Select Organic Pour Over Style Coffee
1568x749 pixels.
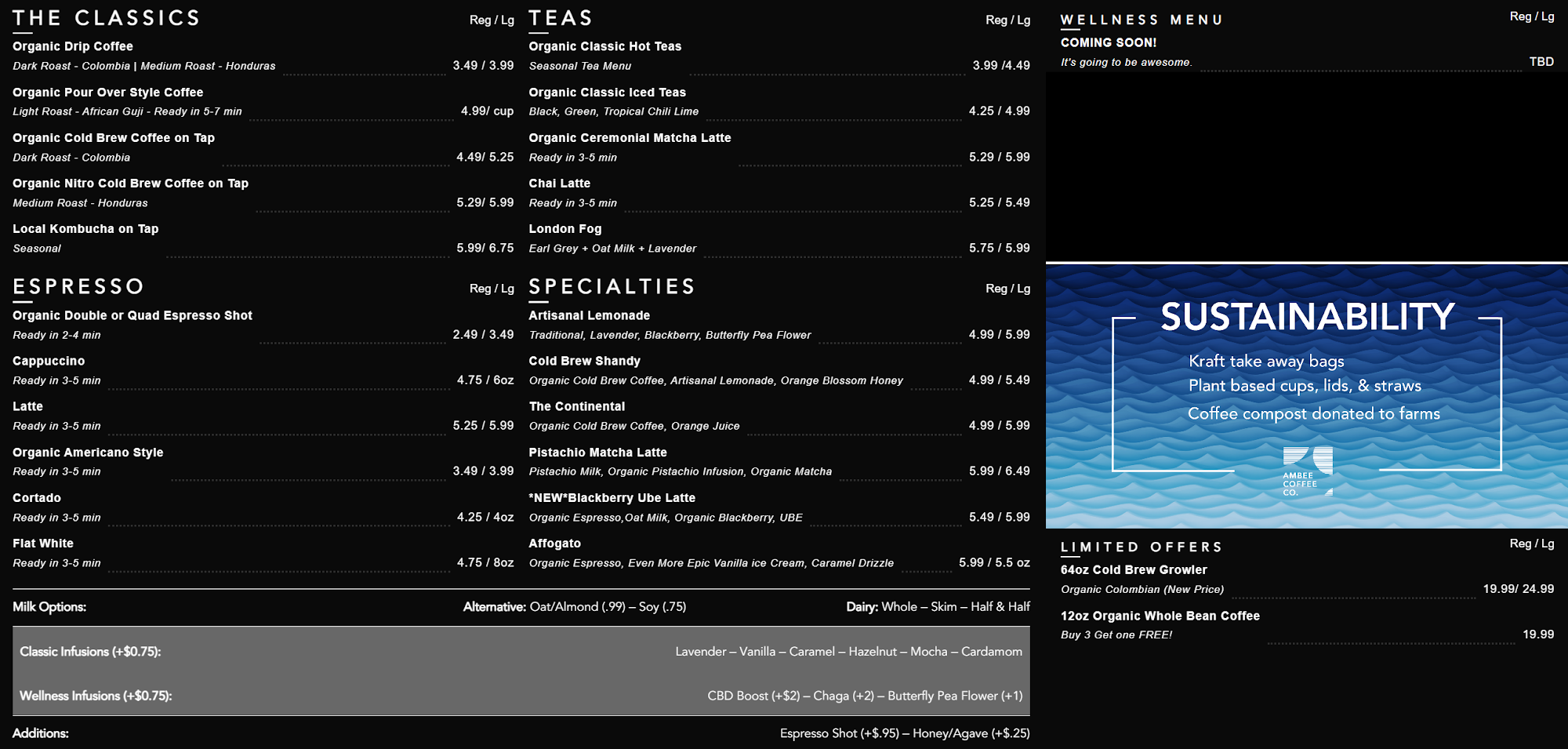tap(107, 93)
